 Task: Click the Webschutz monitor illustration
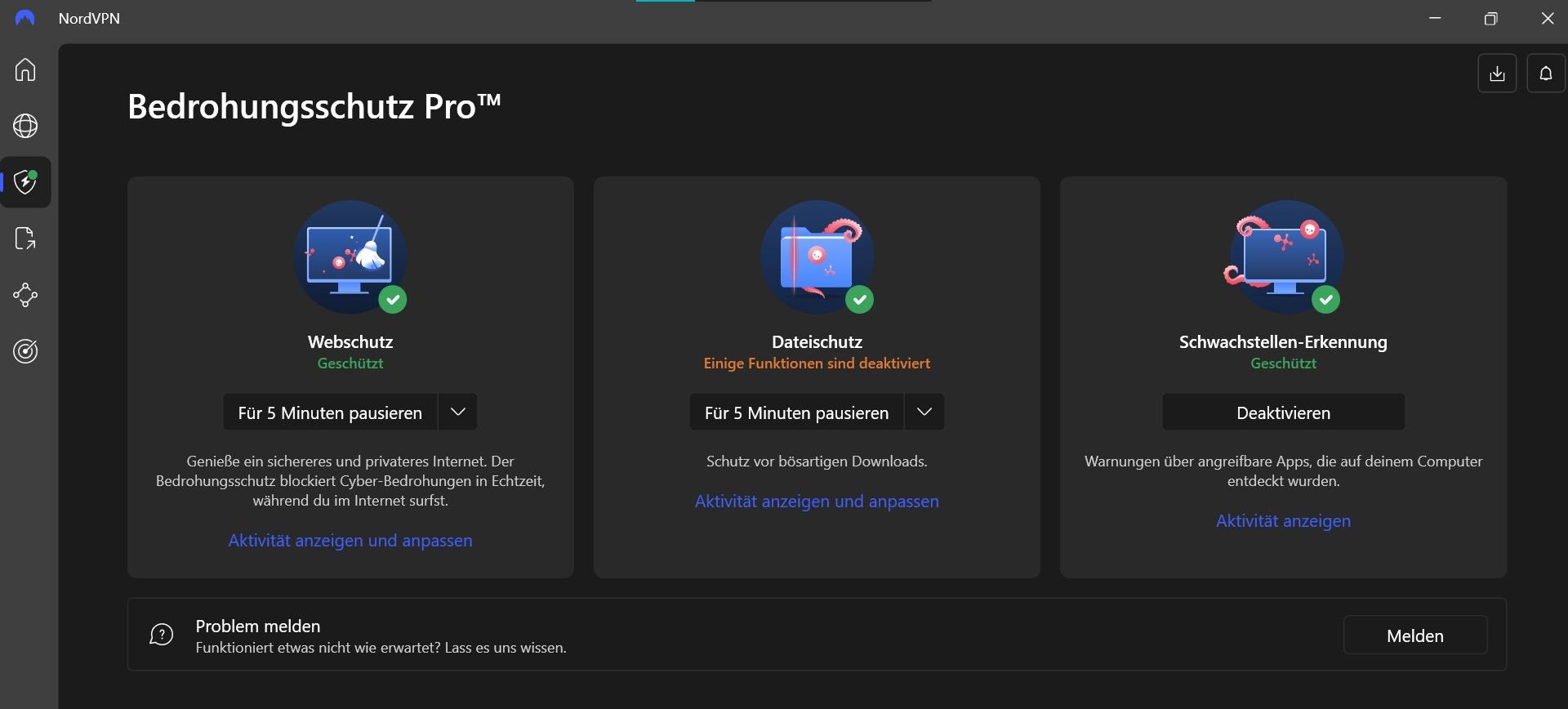[x=350, y=257]
